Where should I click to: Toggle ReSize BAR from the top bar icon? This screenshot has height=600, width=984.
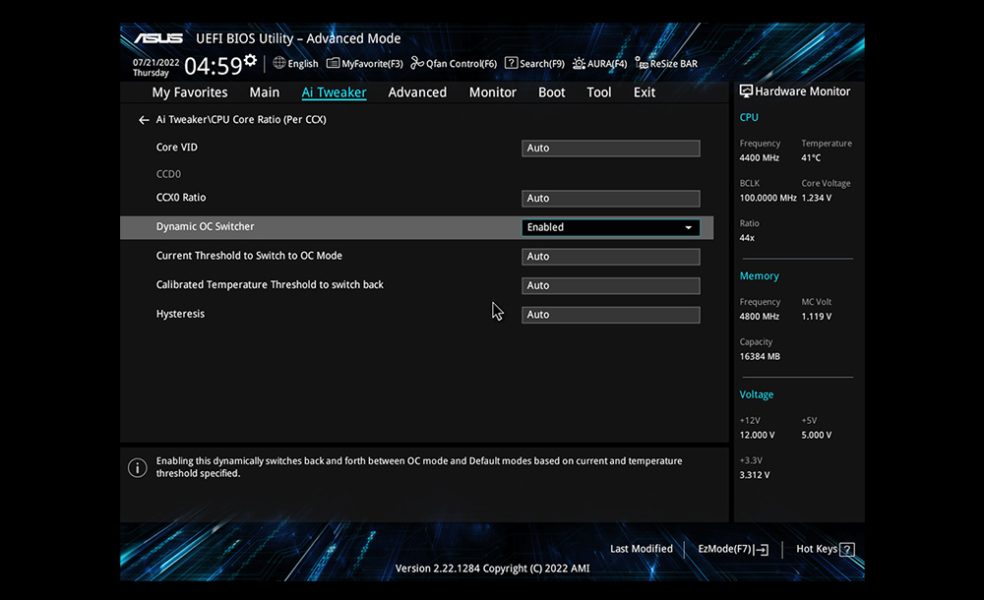(641, 63)
